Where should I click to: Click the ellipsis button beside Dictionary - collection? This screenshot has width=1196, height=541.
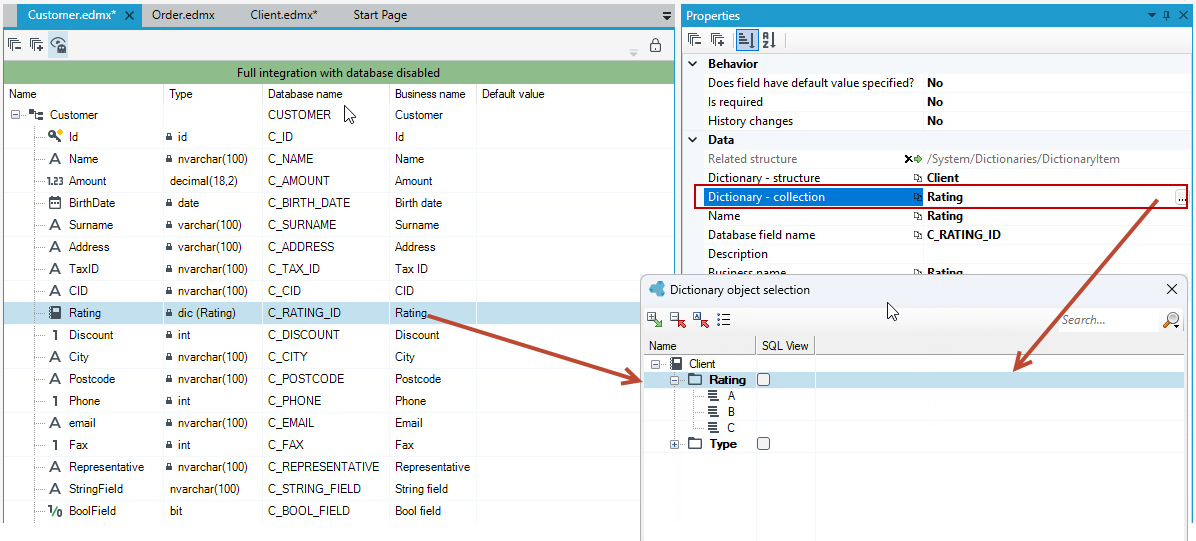click(1181, 198)
